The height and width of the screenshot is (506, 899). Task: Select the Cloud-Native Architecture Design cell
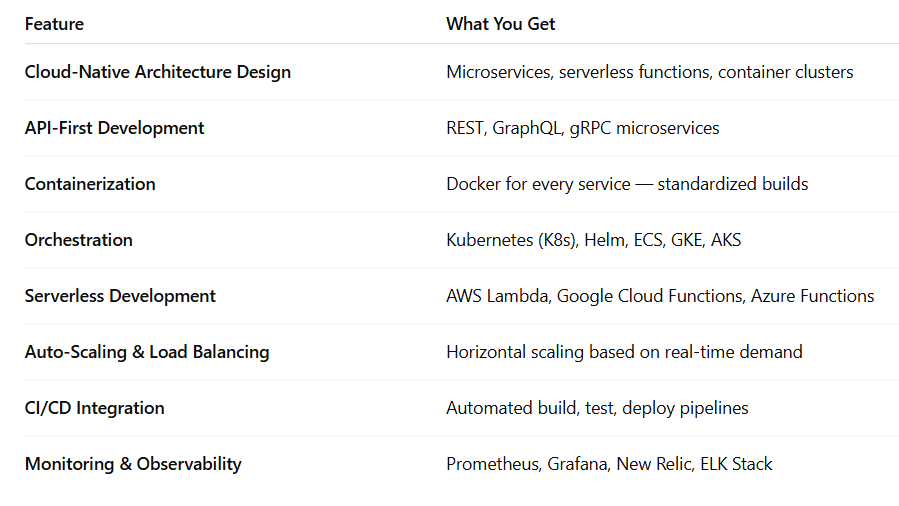coord(158,72)
